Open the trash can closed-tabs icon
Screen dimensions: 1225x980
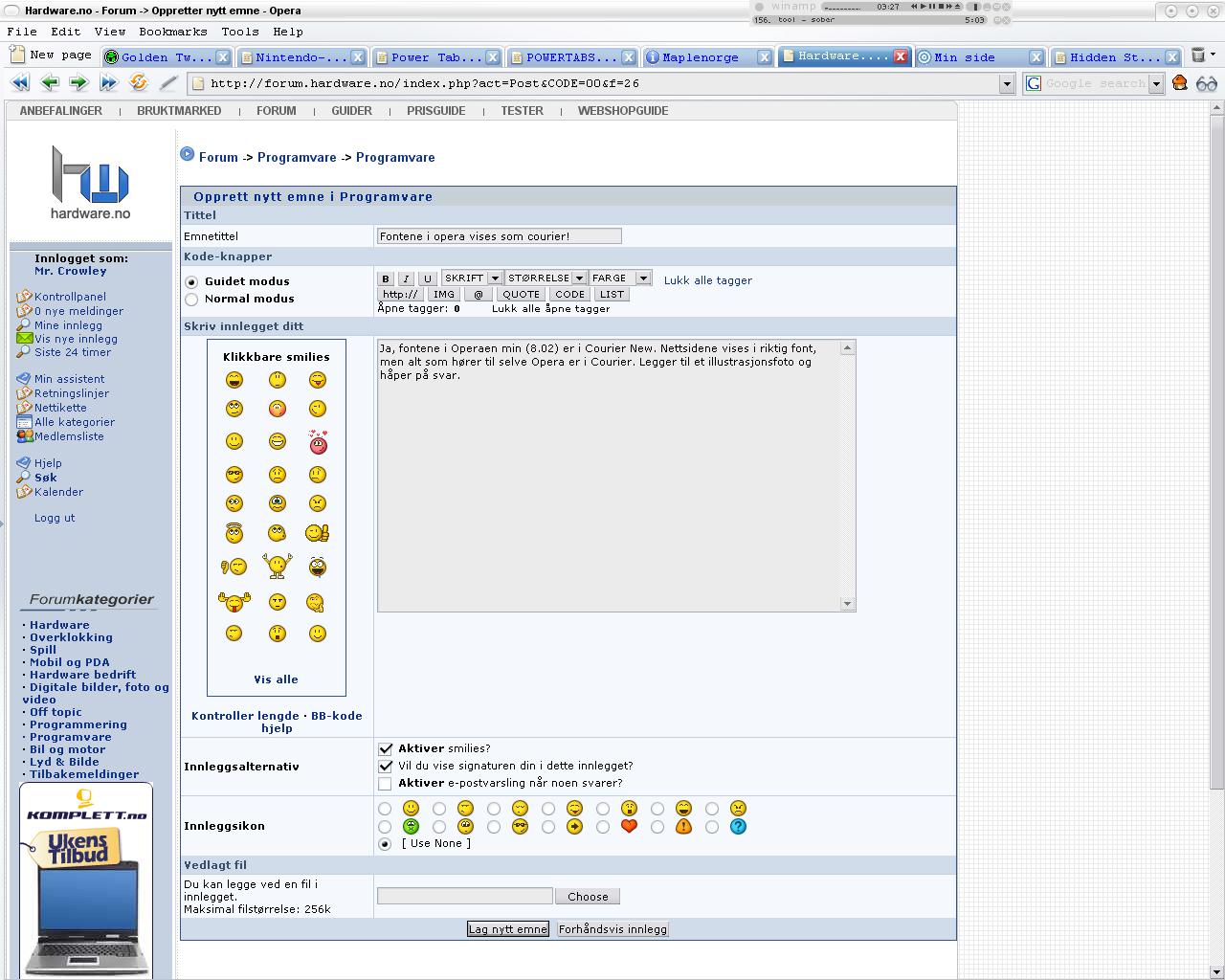1197,56
